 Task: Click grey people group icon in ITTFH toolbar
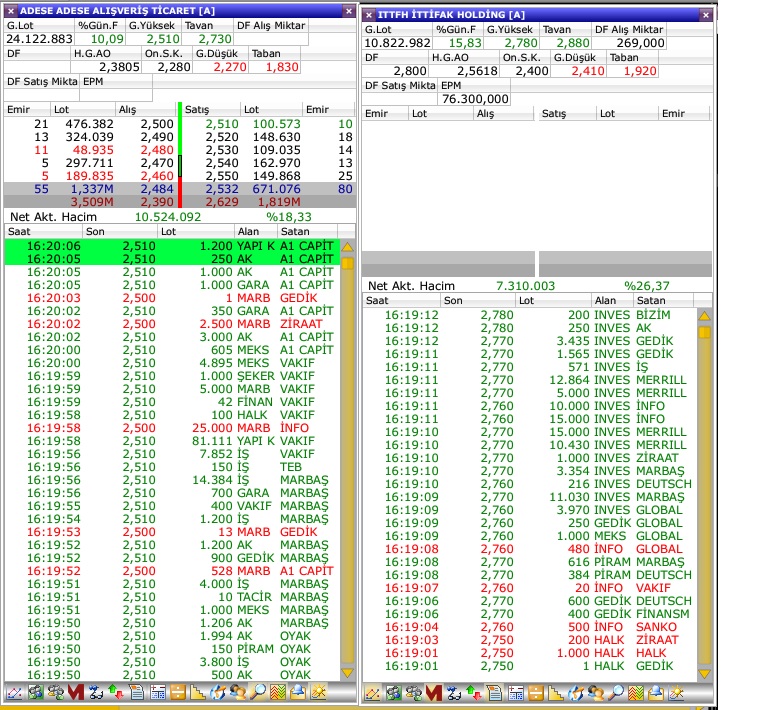[x=413, y=693]
